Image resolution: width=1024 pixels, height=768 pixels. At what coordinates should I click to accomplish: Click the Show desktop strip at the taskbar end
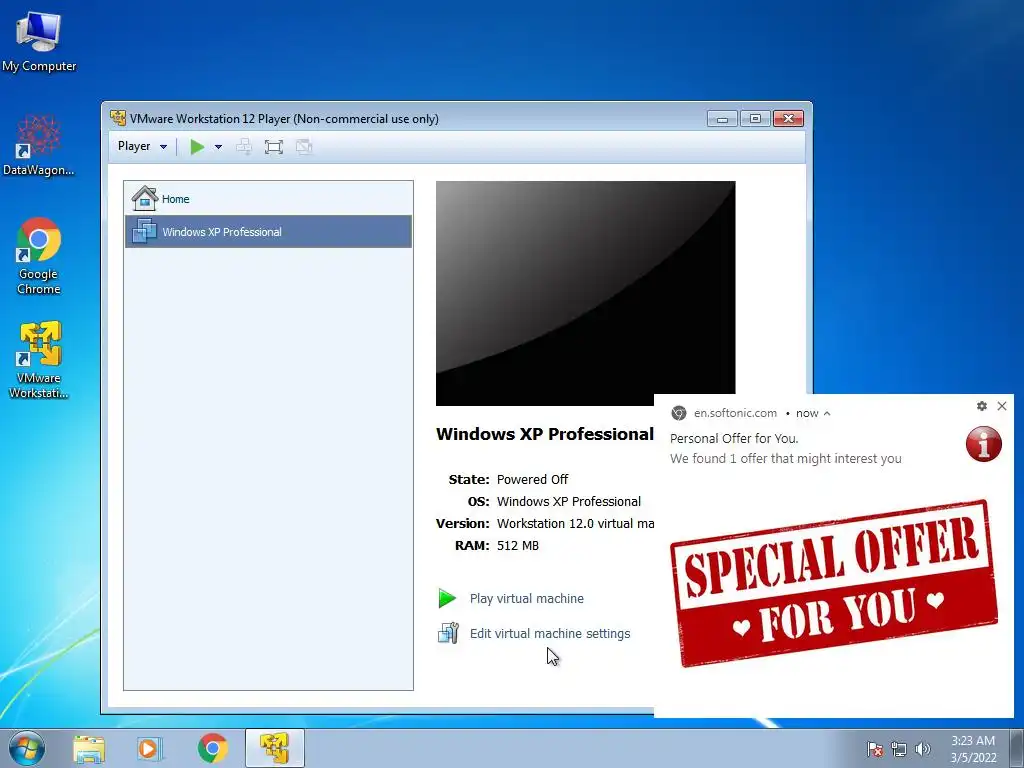coord(1018,748)
